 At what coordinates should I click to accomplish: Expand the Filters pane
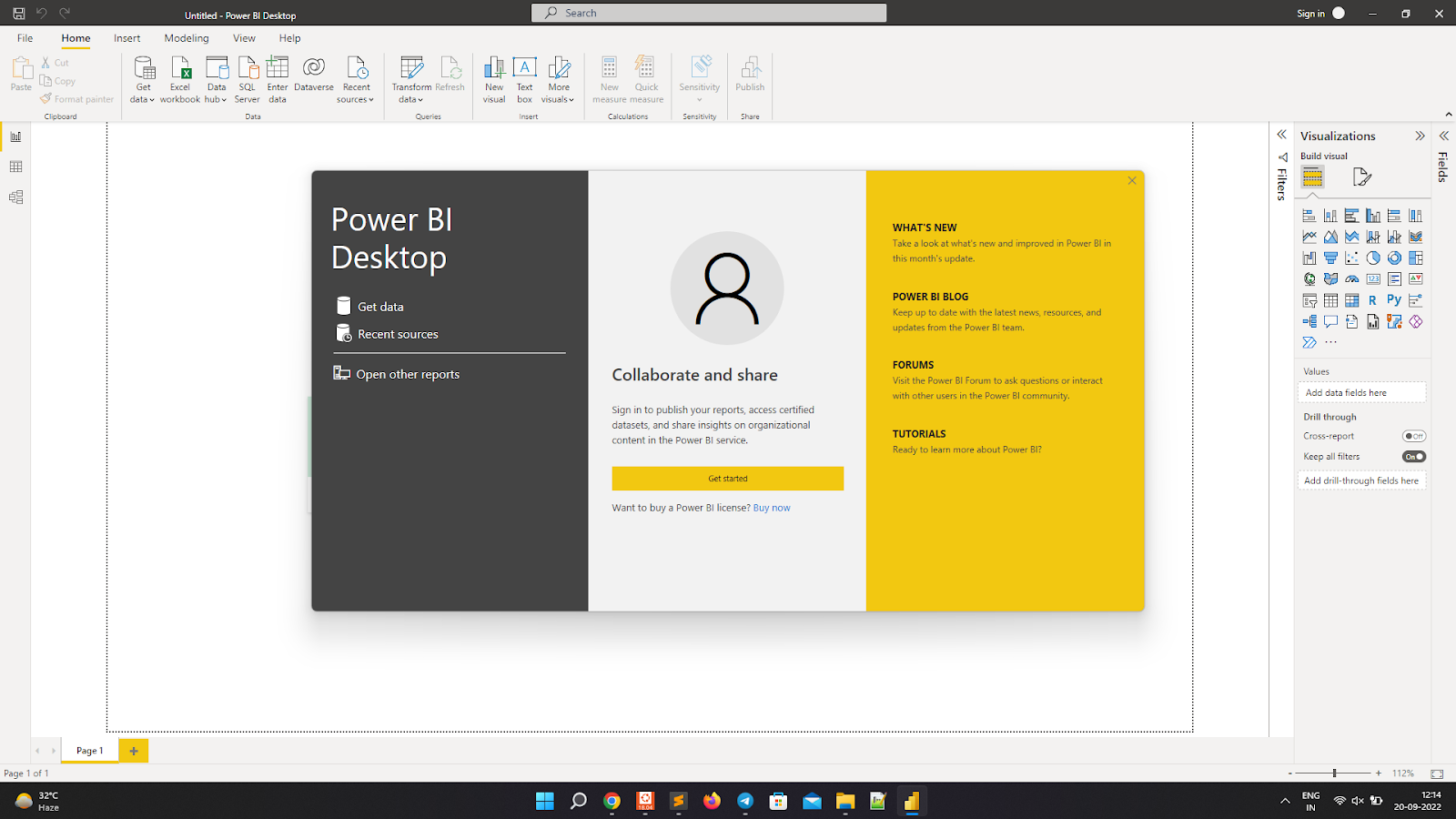point(1281,135)
